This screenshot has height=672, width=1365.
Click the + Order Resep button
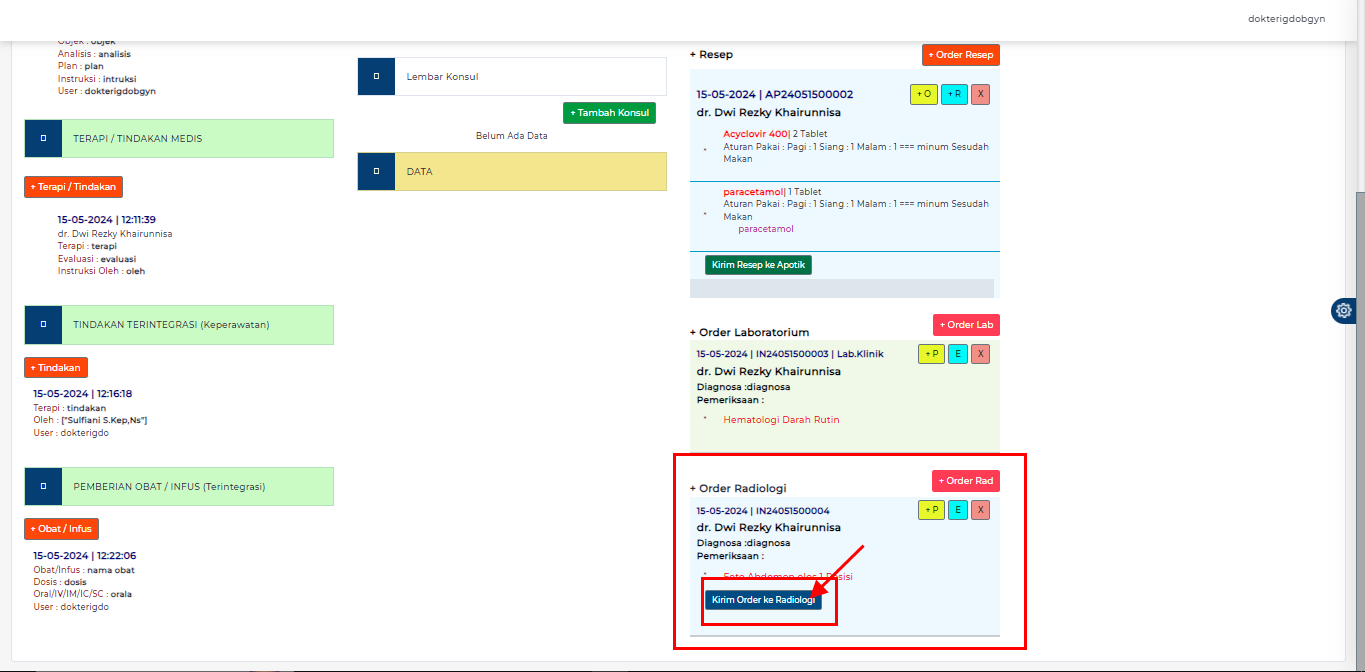(960, 55)
